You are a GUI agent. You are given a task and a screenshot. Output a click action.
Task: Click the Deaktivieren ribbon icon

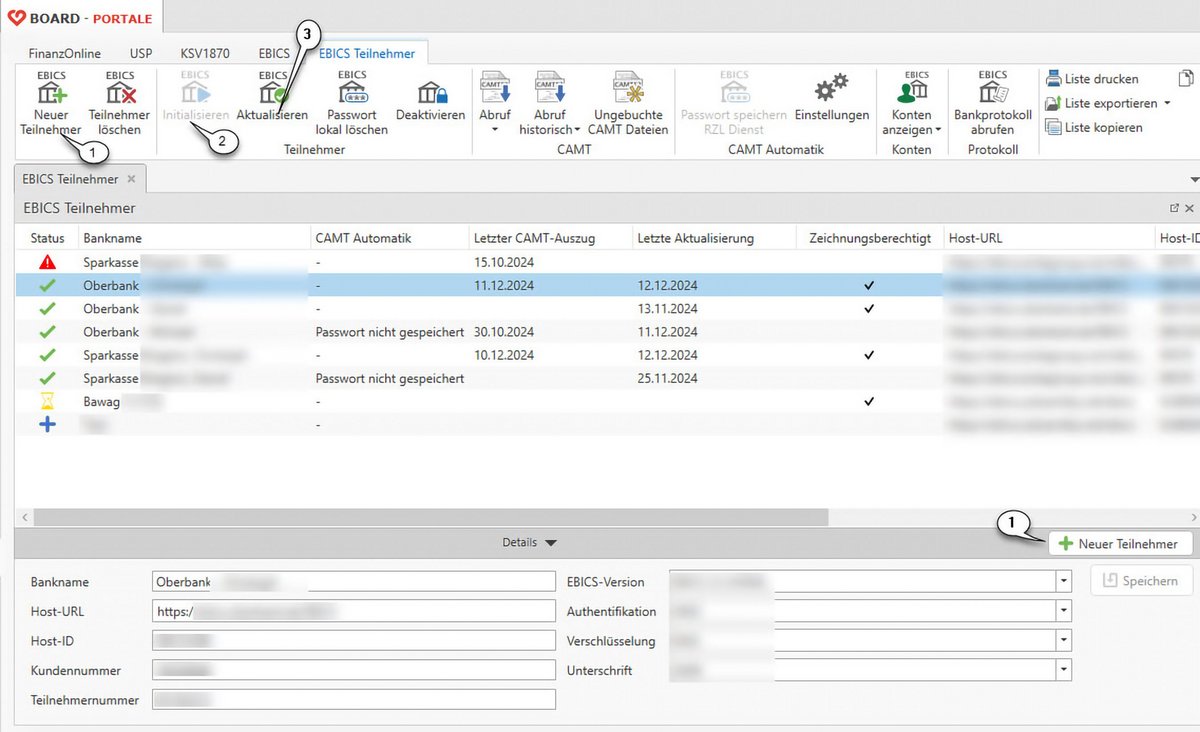pos(430,94)
